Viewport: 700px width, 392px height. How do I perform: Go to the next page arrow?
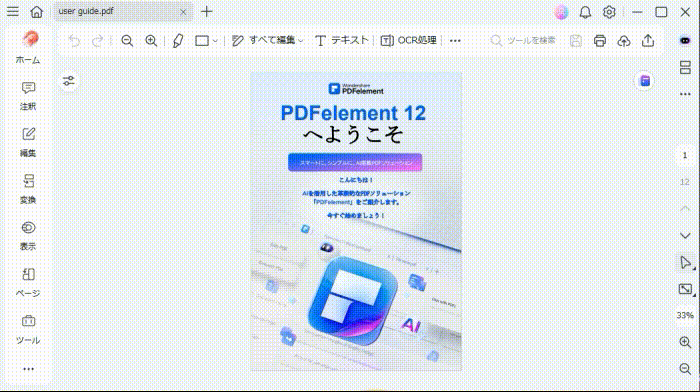click(x=685, y=235)
